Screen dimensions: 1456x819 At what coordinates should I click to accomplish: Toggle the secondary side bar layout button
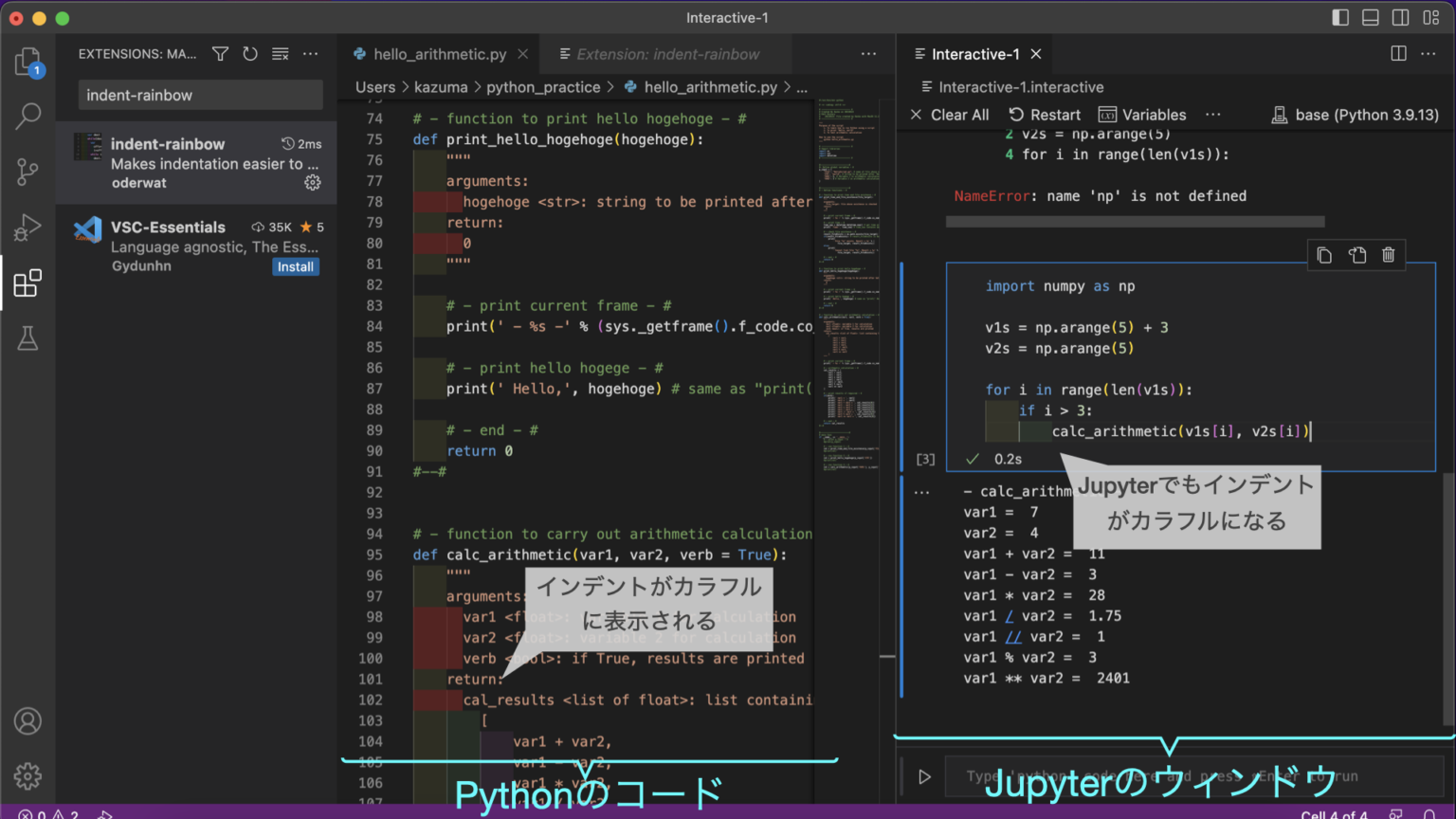1400,18
